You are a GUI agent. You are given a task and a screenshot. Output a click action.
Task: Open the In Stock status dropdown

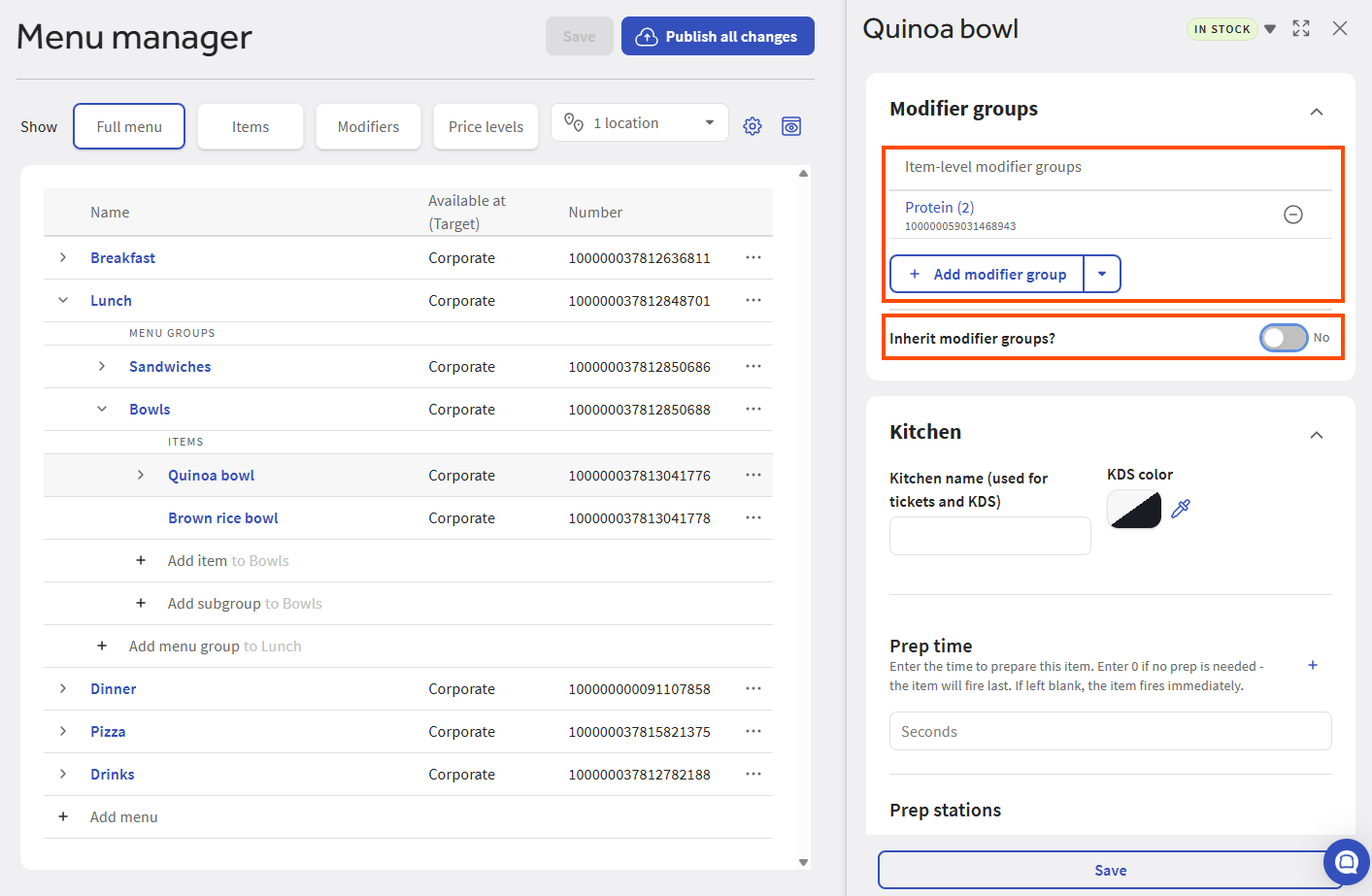[x=1269, y=29]
